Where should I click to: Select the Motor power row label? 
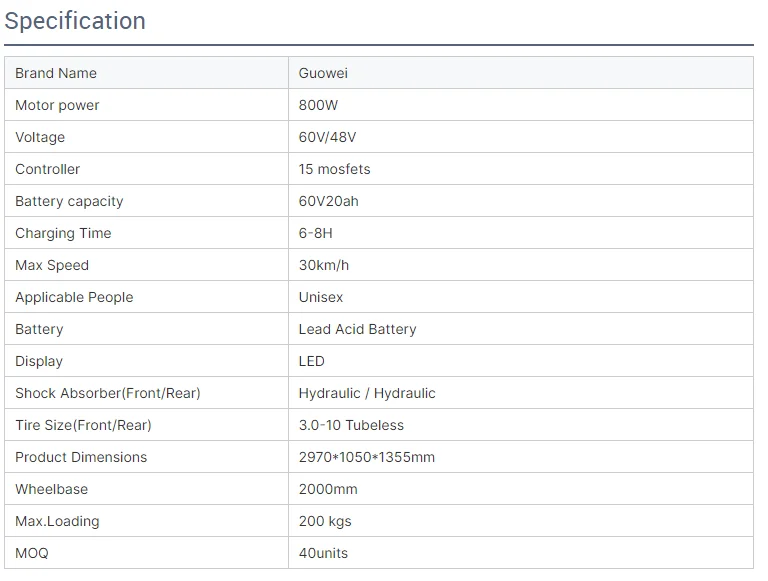(x=57, y=105)
